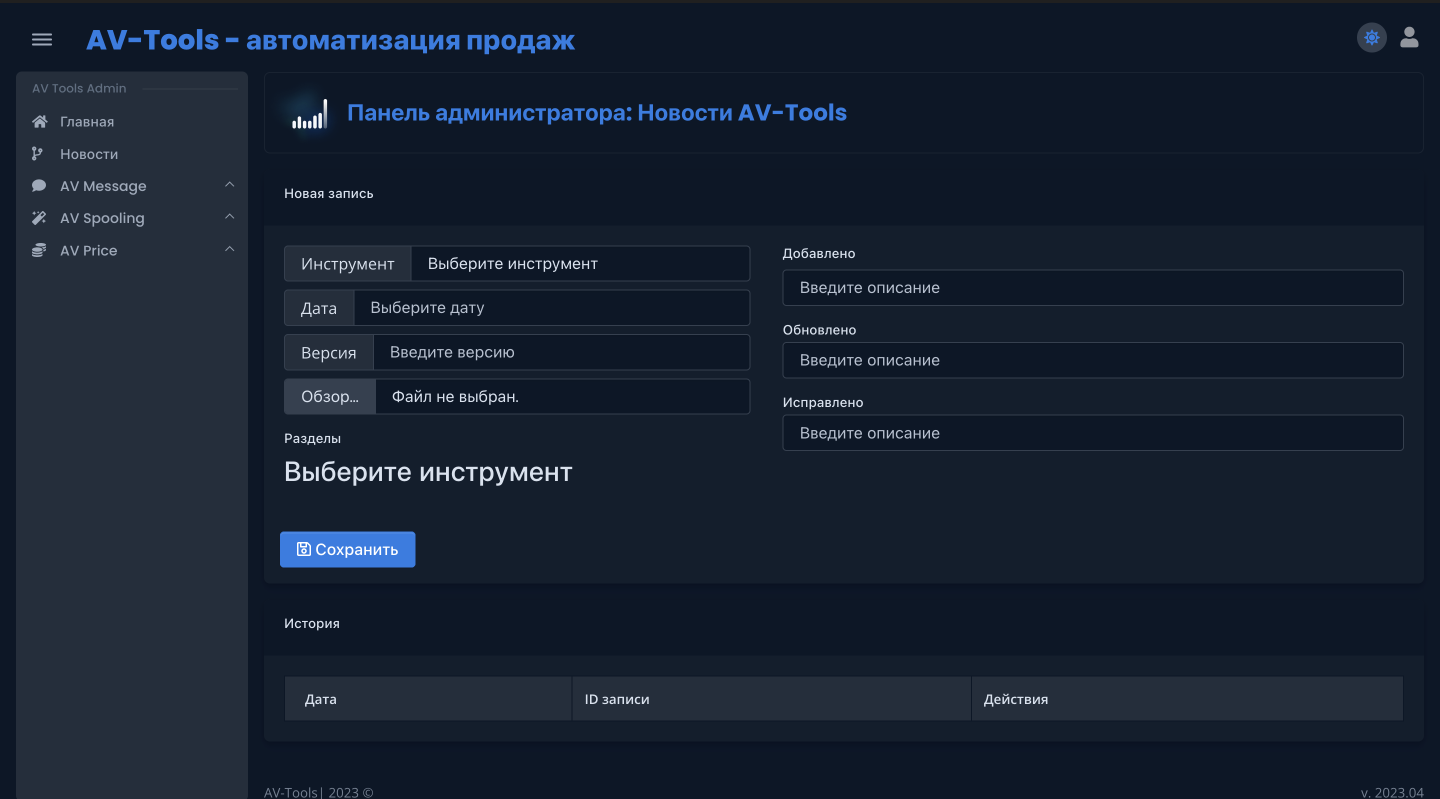The image size is (1440, 799).
Task: Click the Дата label of the date field
Action: click(x=319, y=308)
